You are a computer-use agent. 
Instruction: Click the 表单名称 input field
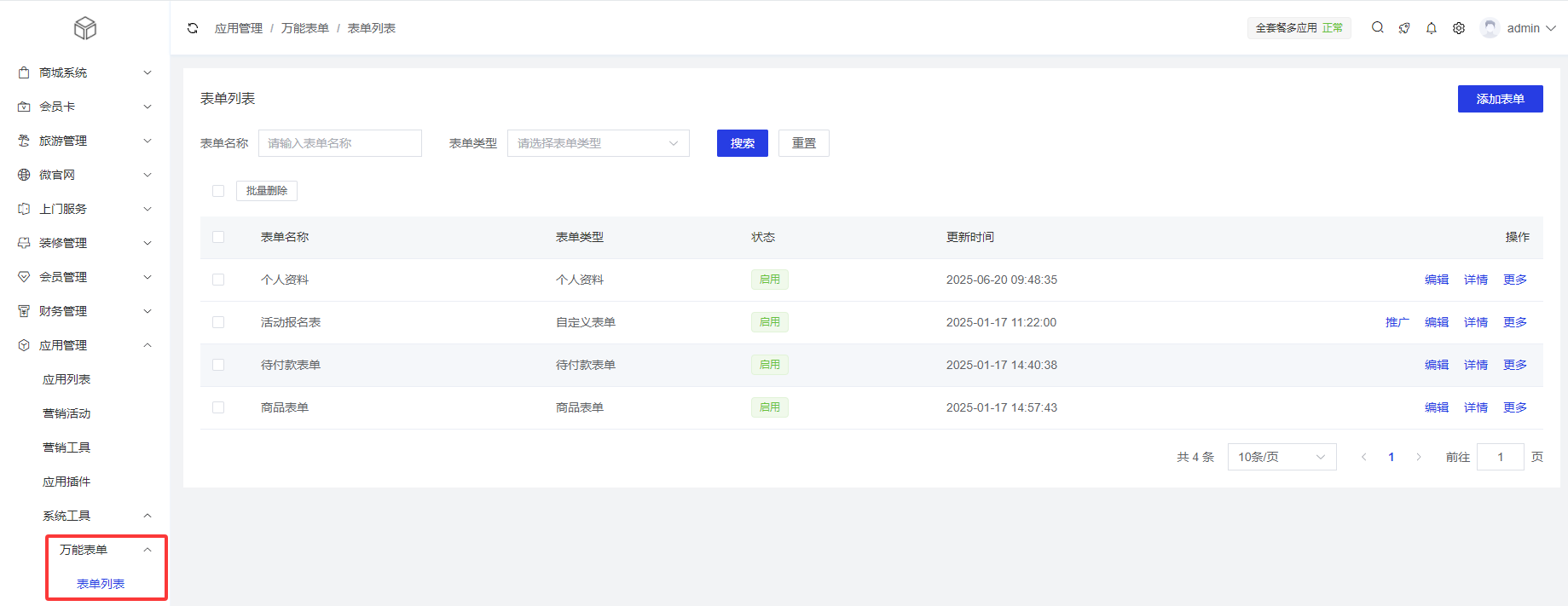(x=339, y=143)
